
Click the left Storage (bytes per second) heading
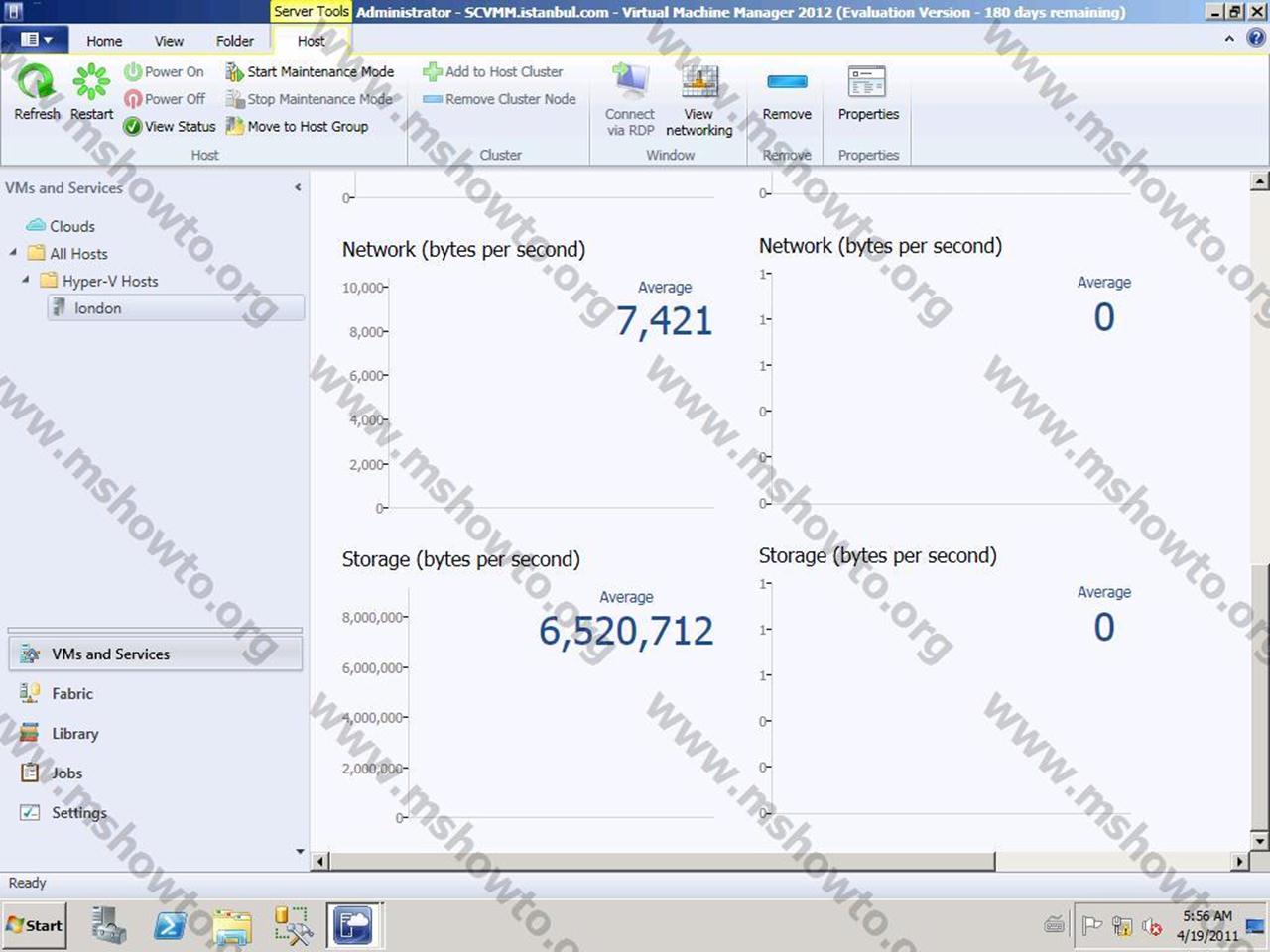tap(460, 559)
